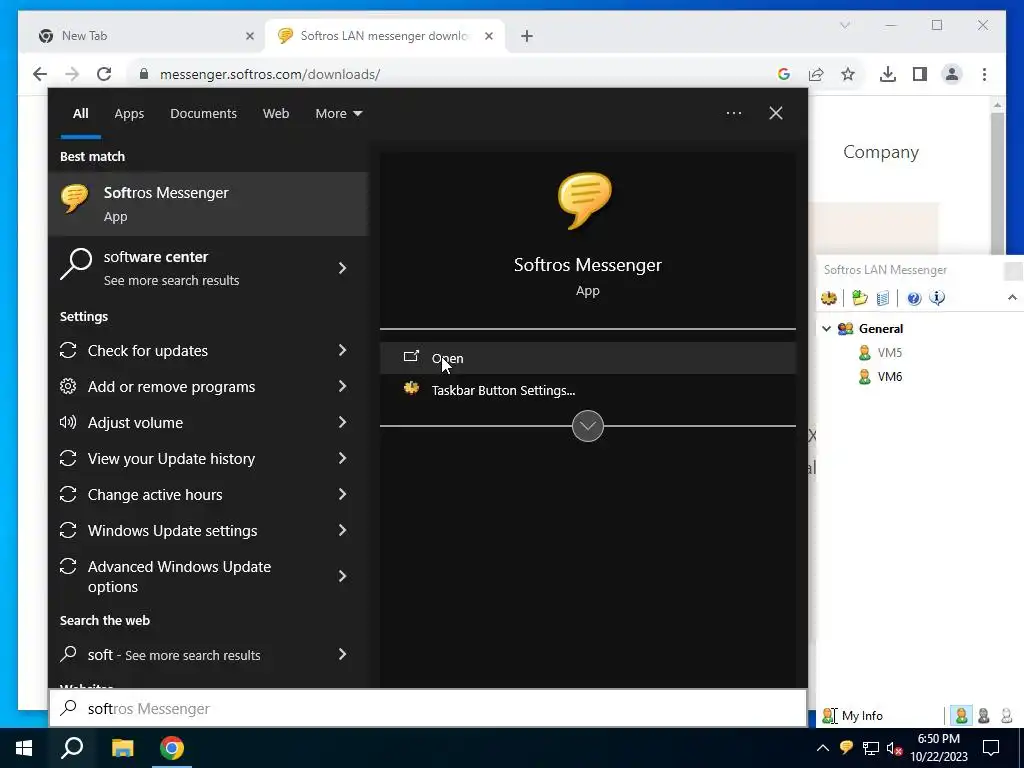Screen dimensions: 1024x768
Task: Reload the page in Chrome
Action: click(x=104, y=74)
